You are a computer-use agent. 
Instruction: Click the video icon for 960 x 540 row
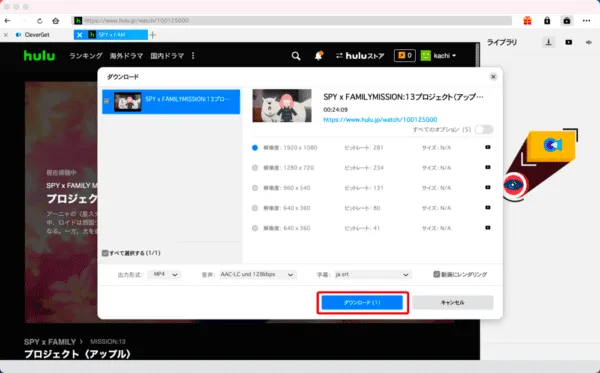click(x=488, y=187)
